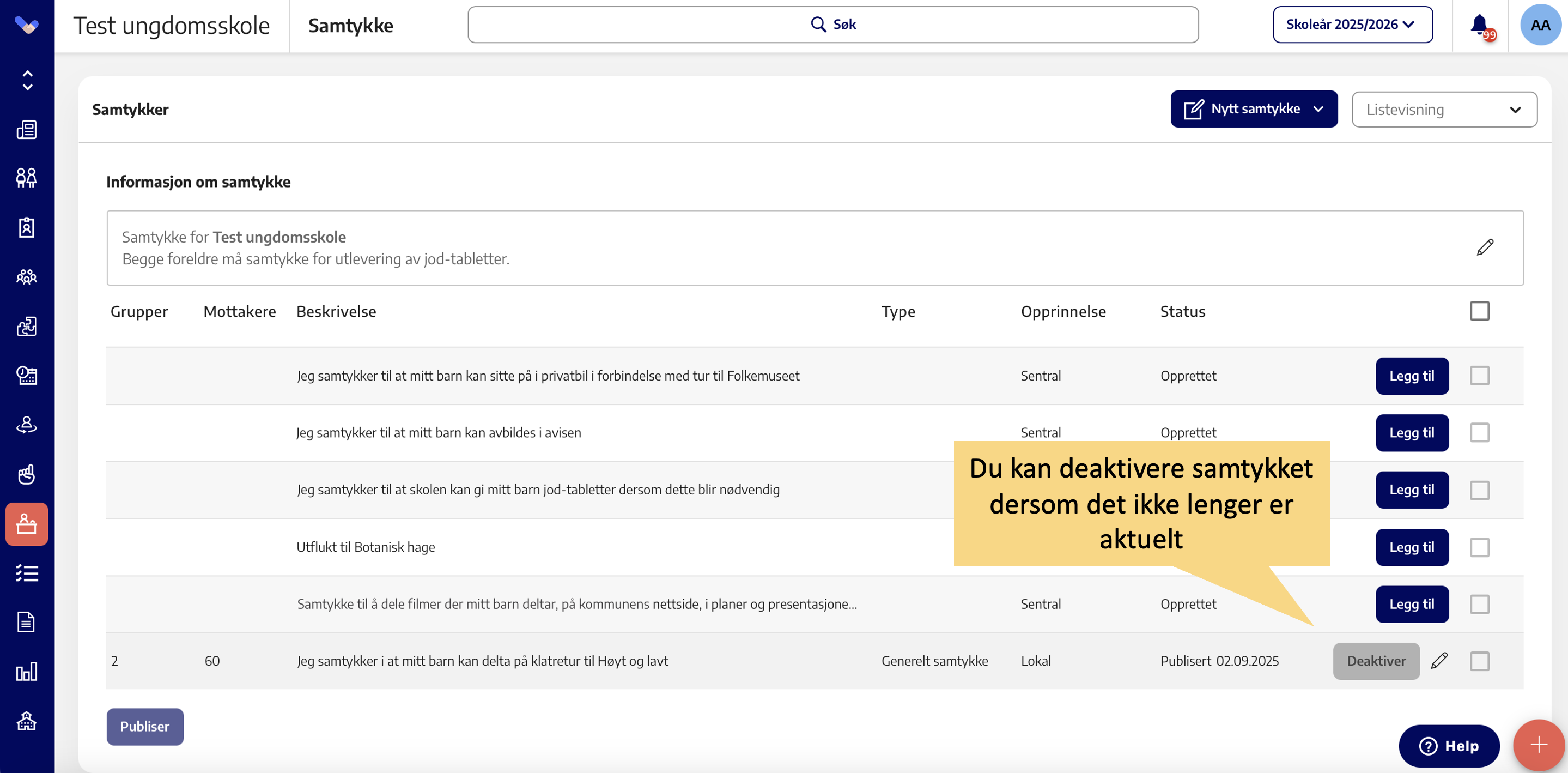Expand the Nytt samtykke dropdown button

1254,109
